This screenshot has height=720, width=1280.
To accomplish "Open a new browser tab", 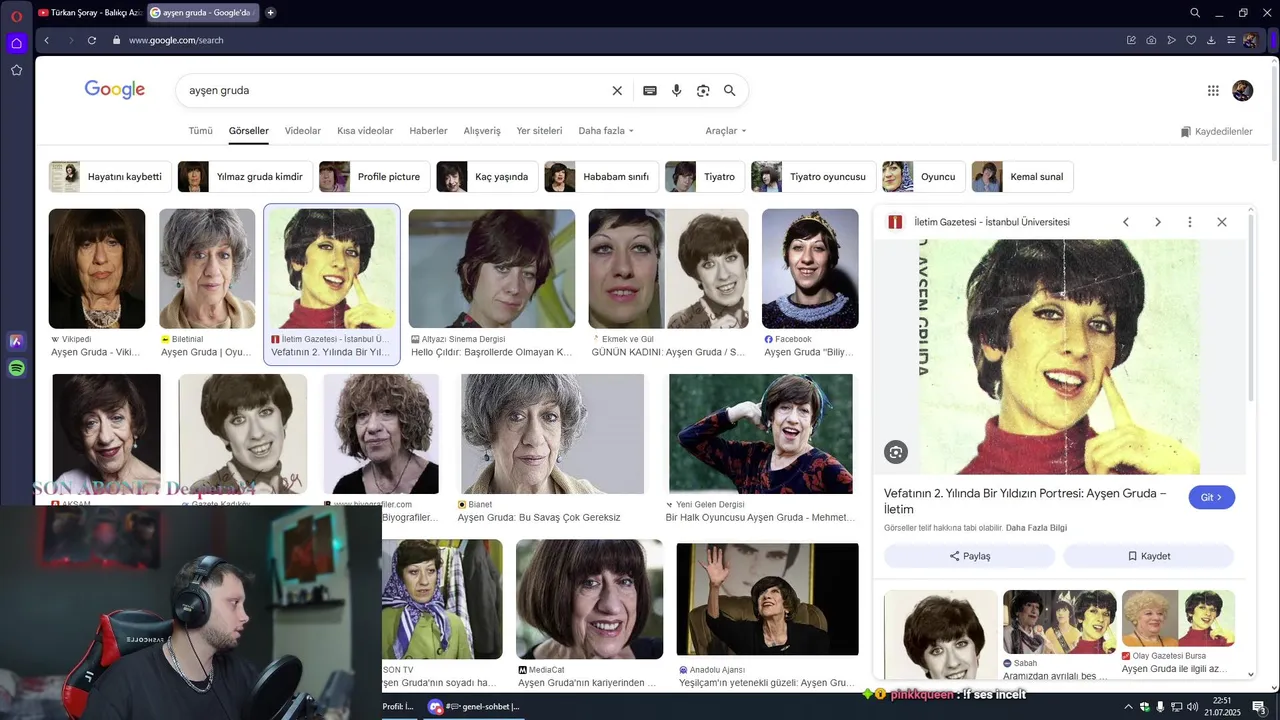I will pos(270,13).
